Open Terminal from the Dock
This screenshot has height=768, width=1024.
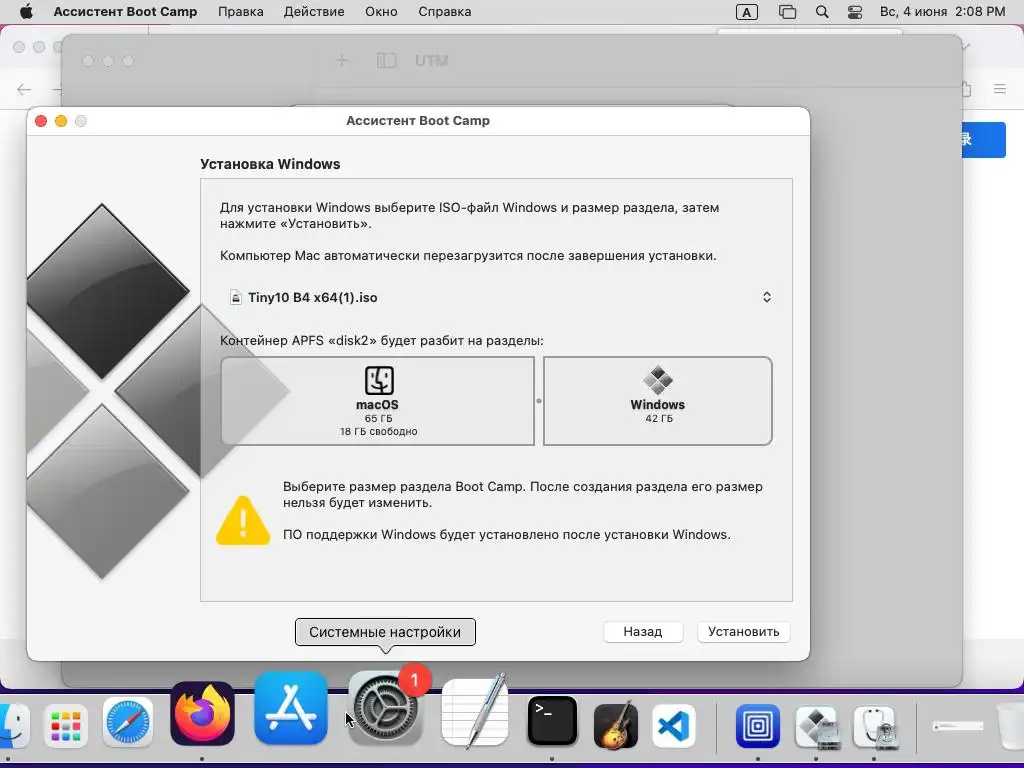552,721
